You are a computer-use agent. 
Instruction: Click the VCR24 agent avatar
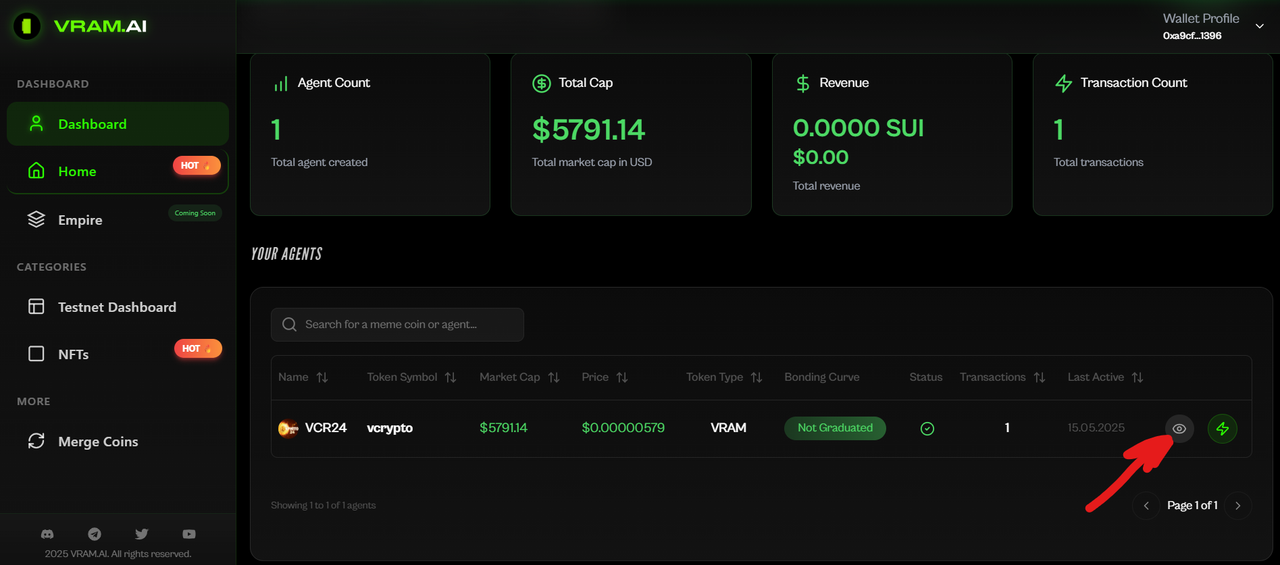click(288, 428)
